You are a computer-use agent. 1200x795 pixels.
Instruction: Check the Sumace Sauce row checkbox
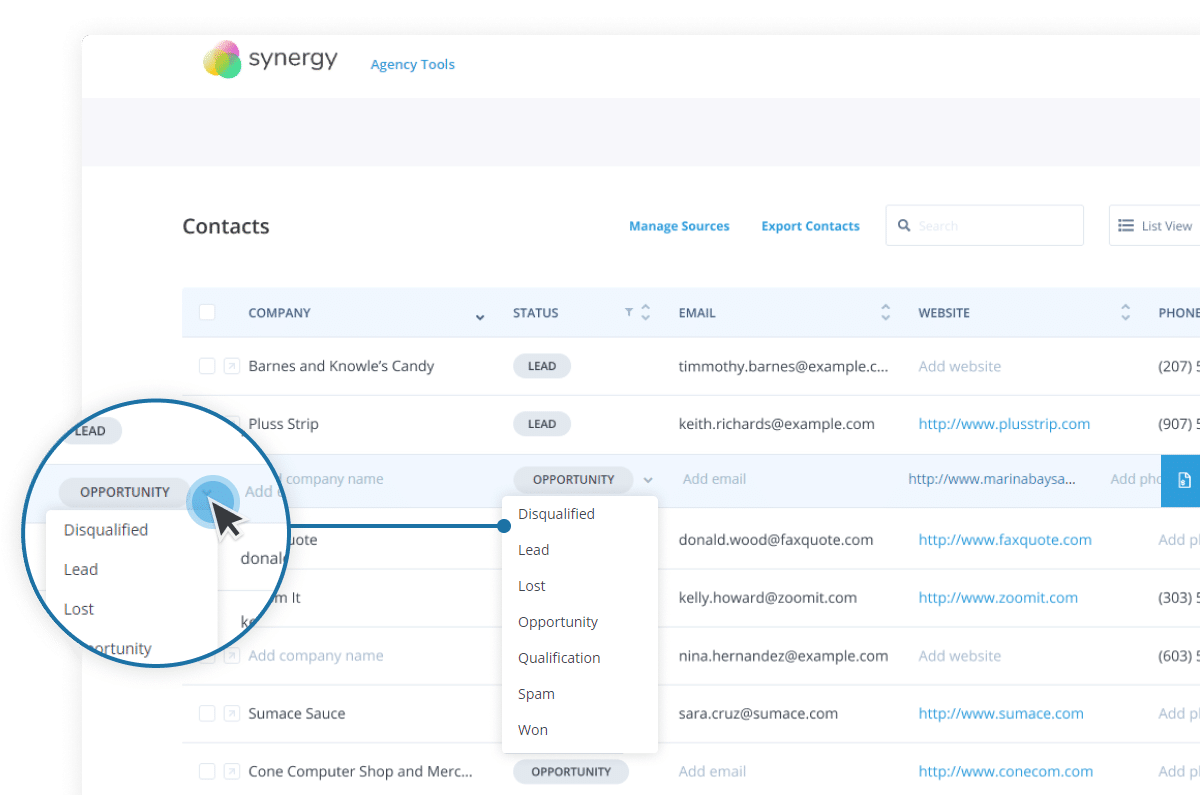pyautogui.click(x=207, y=713)
